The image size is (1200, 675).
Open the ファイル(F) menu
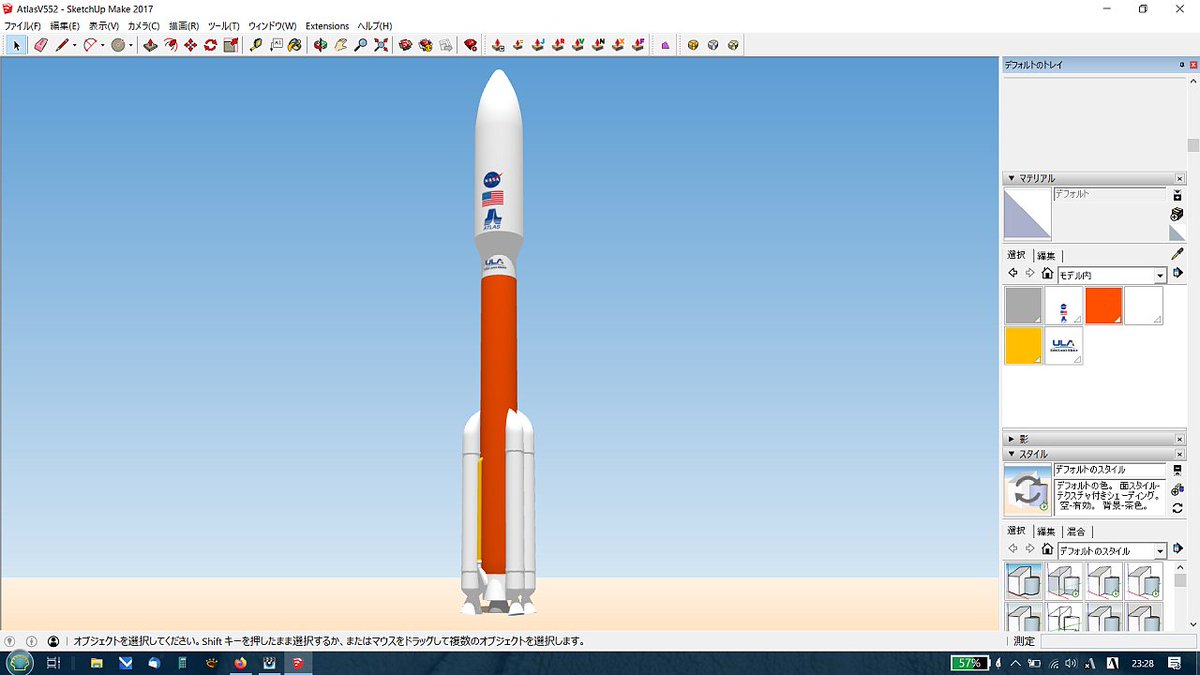coord(23,26)
